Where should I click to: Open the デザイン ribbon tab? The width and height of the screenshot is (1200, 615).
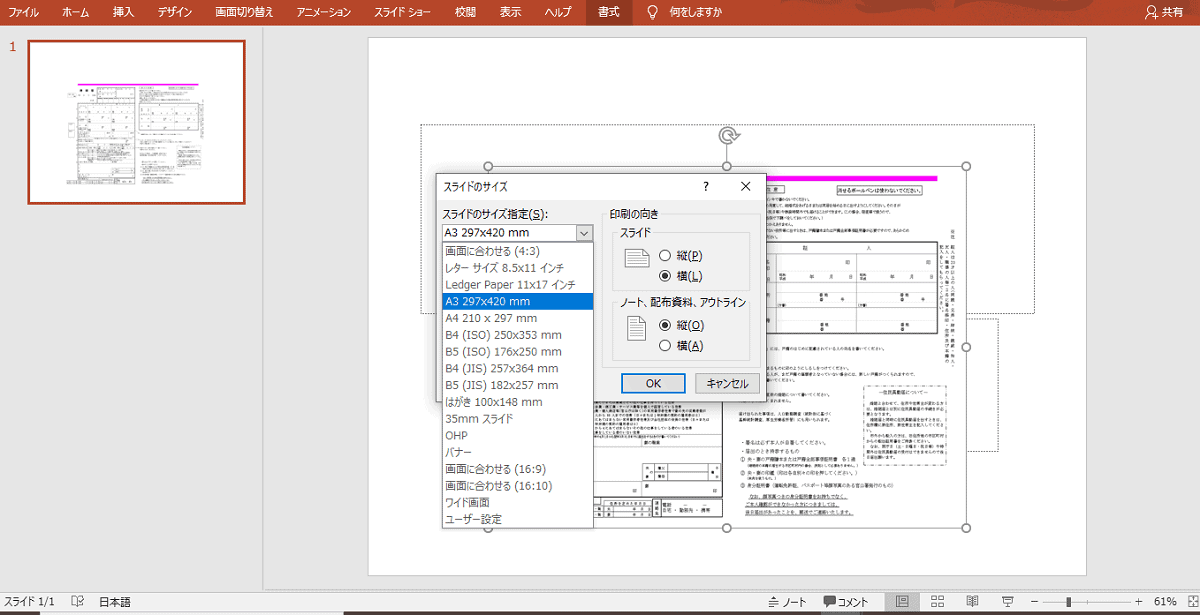click(175, 12)
